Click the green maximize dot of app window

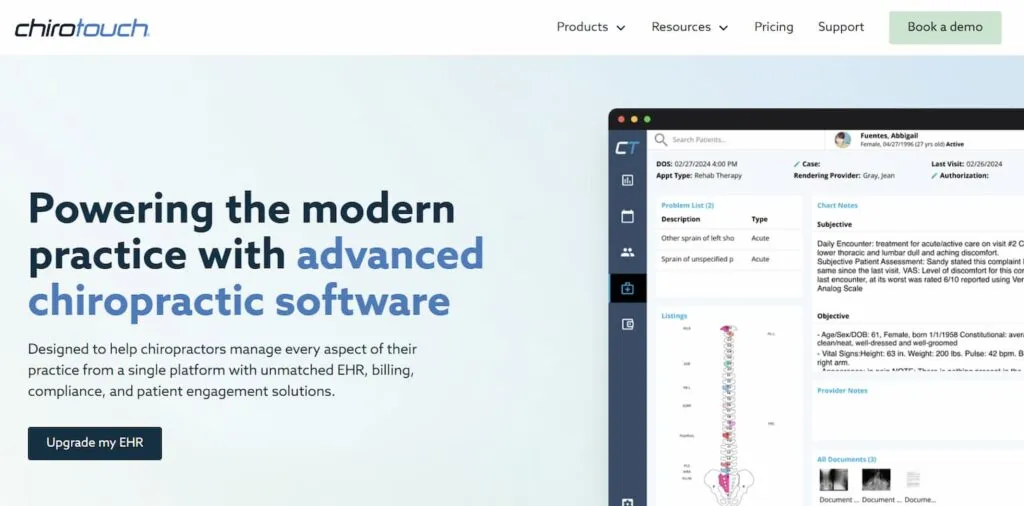tap(647, 119)
